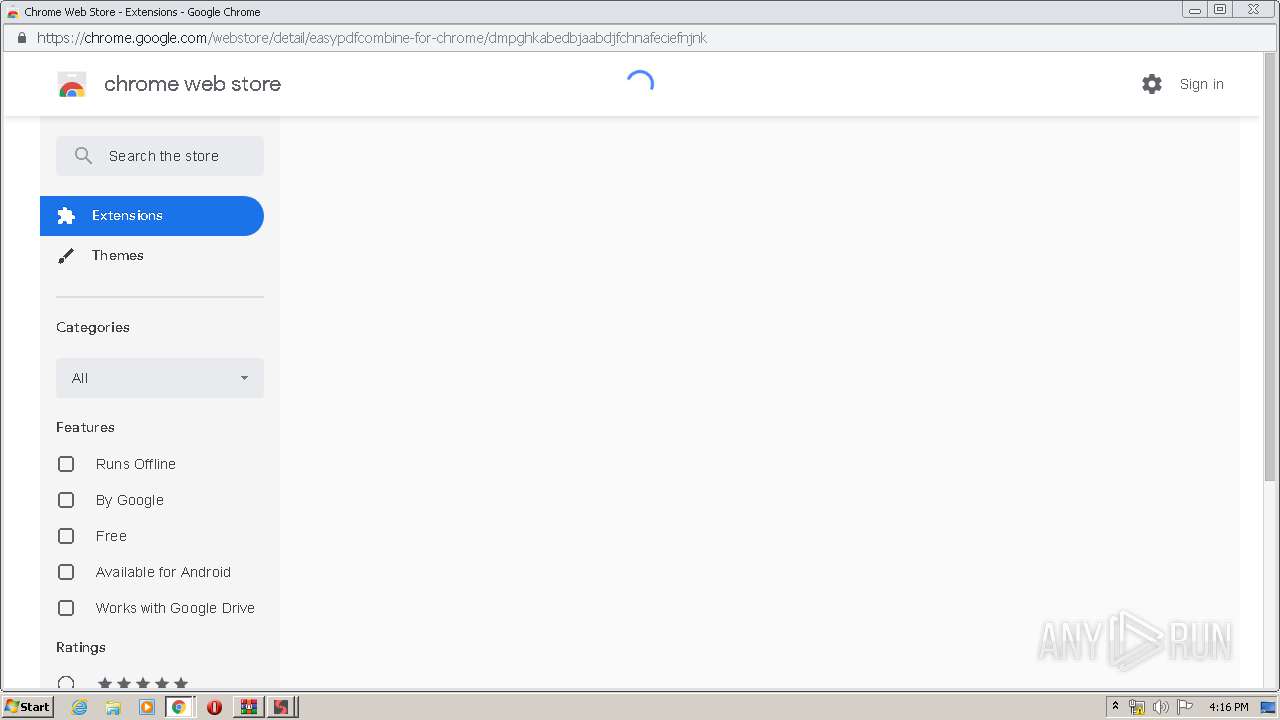
Task: Click the Chrome Web Store logo icon
Action: 72,85
